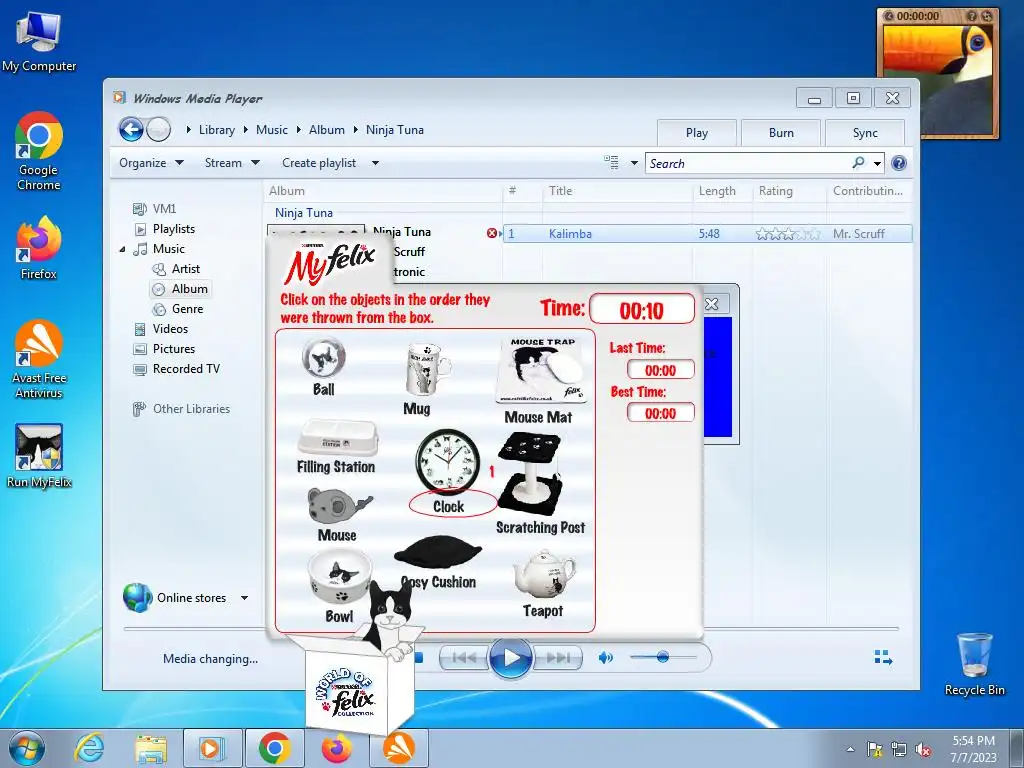Open search options dropdown arrow
Image resolution: width=1024 pixels, height=768 pixels.
[x=877, y=163]
